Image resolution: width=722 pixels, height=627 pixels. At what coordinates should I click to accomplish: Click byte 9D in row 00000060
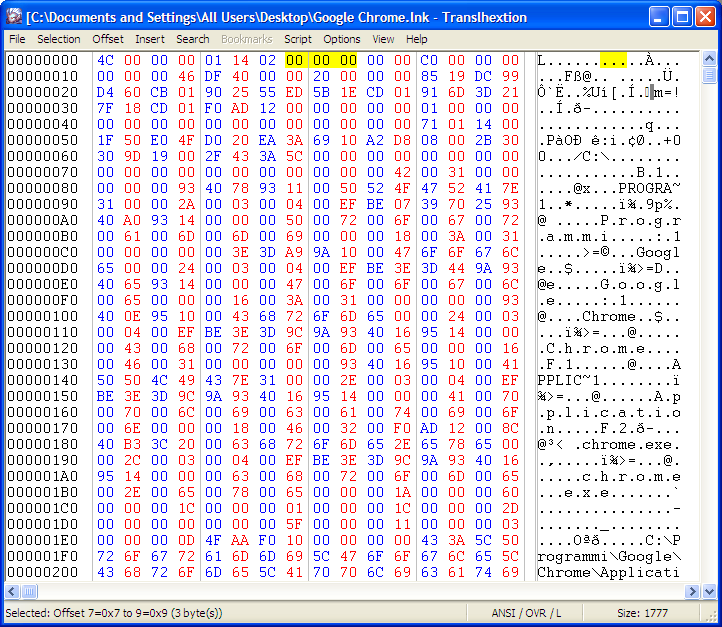tap(132, 157)
